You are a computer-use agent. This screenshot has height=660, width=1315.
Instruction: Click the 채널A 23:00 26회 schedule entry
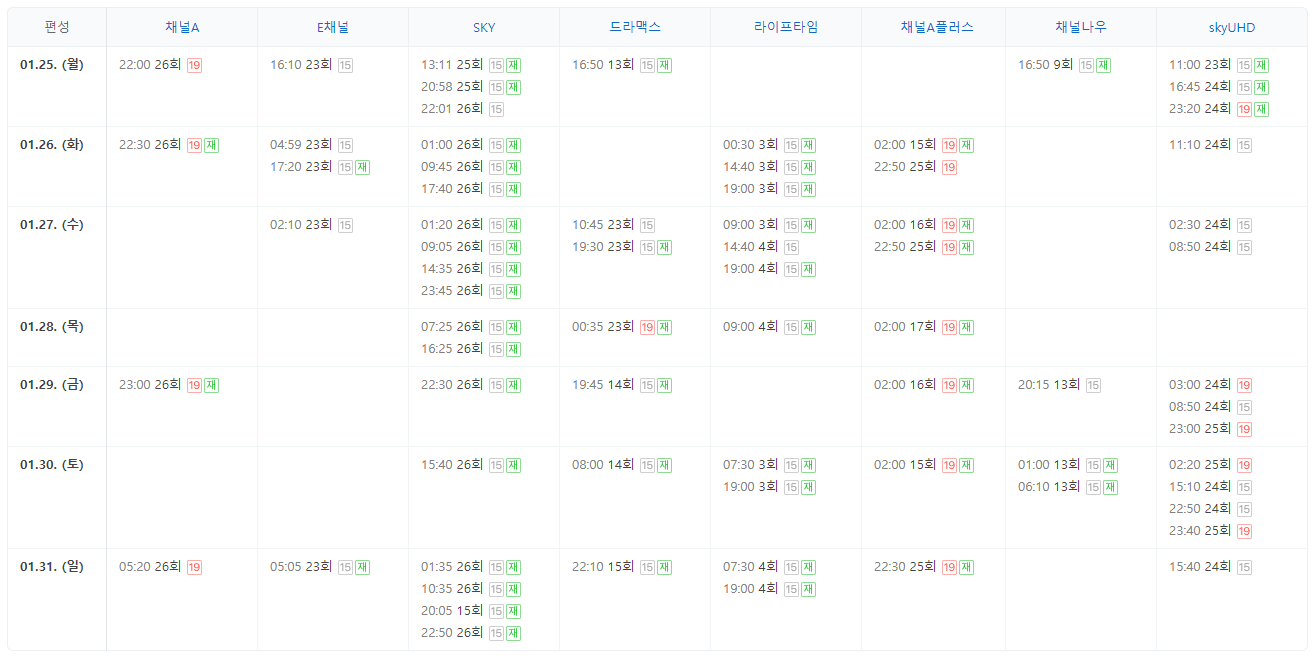point(168,385)
